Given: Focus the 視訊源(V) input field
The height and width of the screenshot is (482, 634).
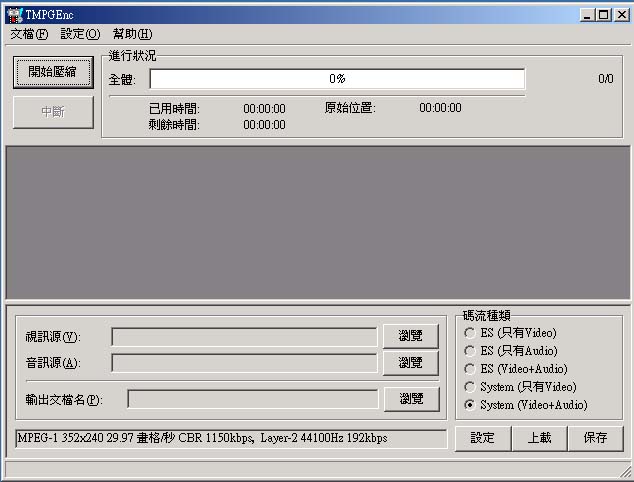Looking at the screenshot, I should tap(244, 337).
